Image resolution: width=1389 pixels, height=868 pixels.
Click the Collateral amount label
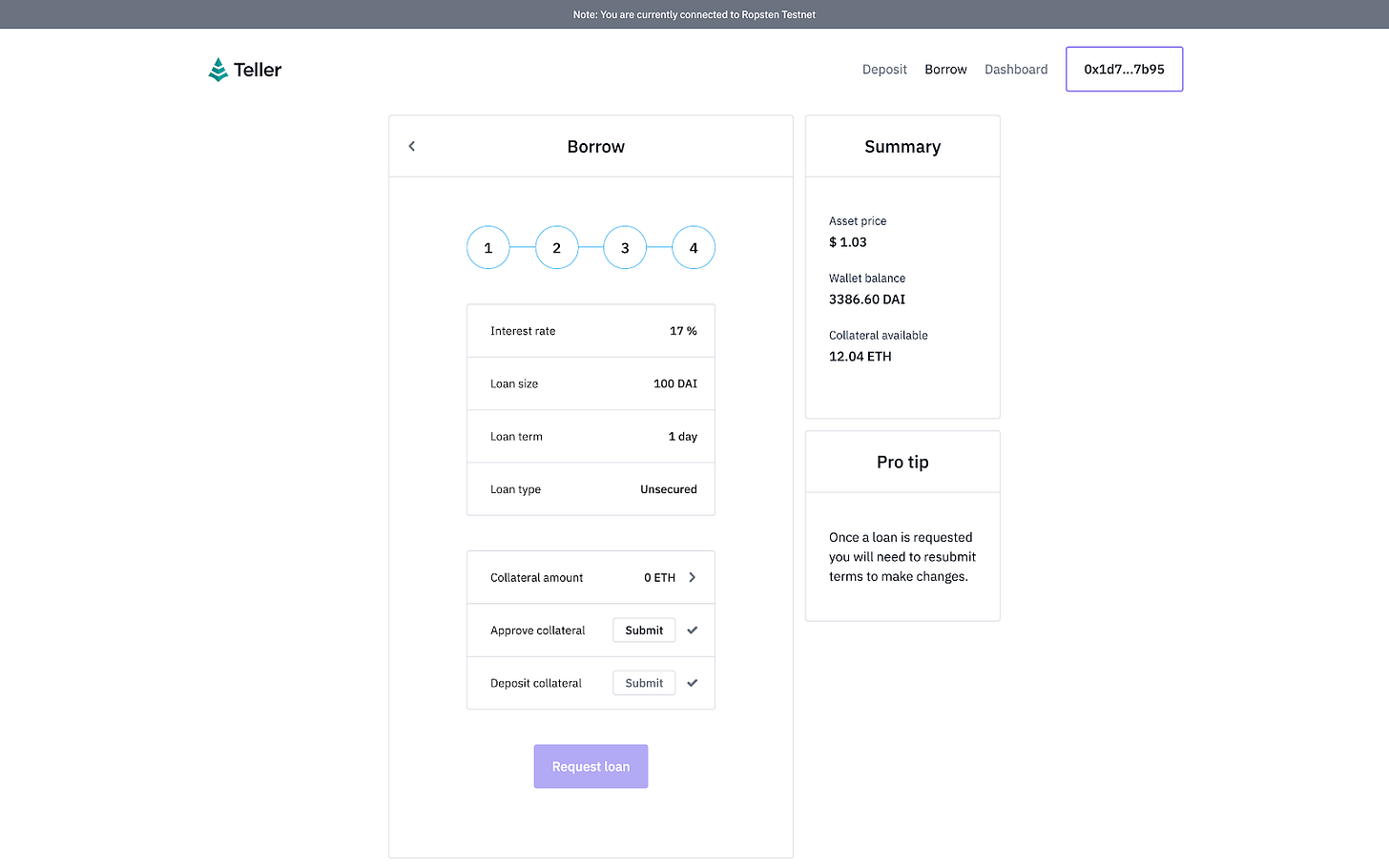pyautogui.click(x=537, y=578)
